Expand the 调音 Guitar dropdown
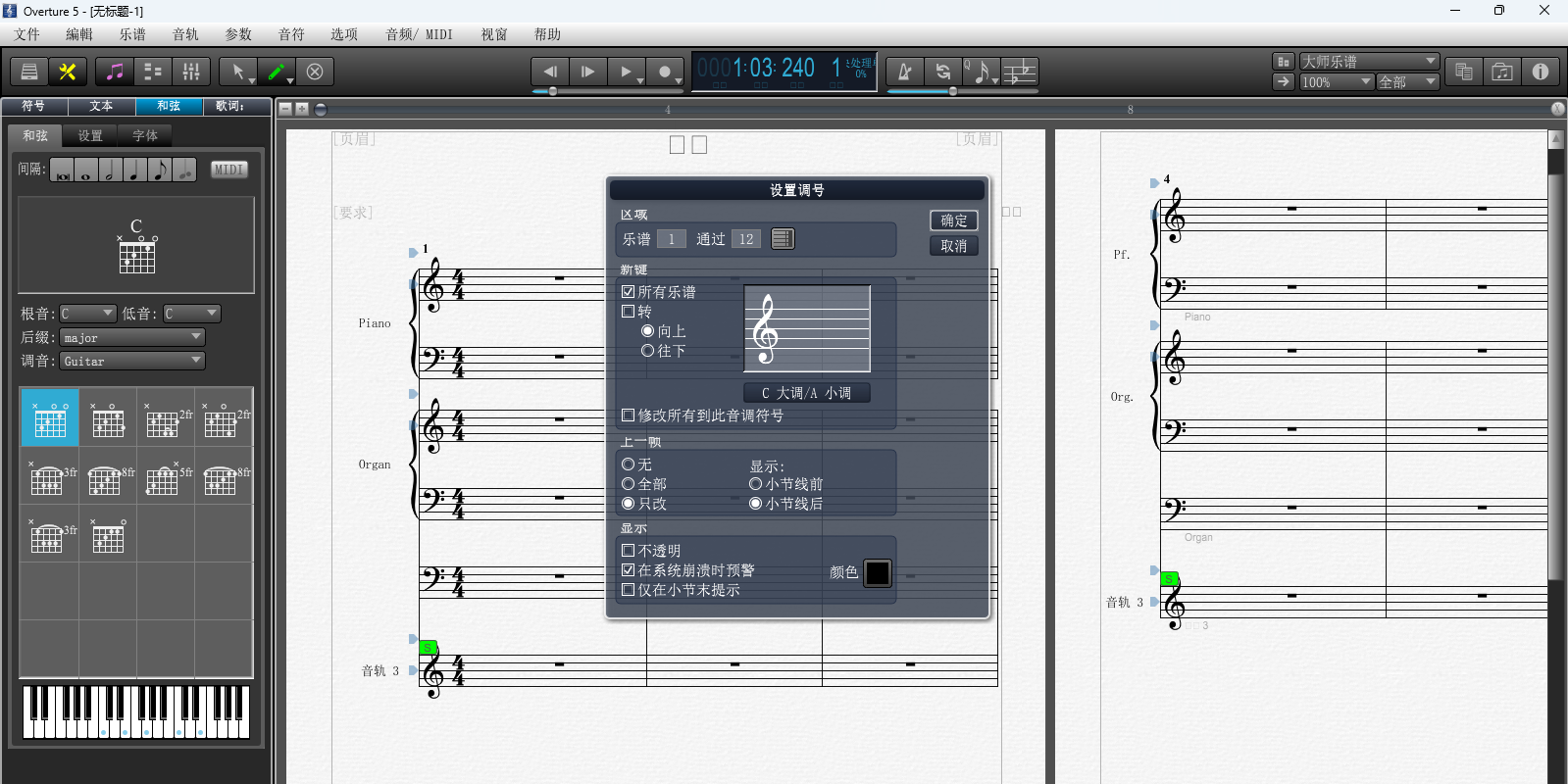1568x784 pixels. (x=132, y=361)
